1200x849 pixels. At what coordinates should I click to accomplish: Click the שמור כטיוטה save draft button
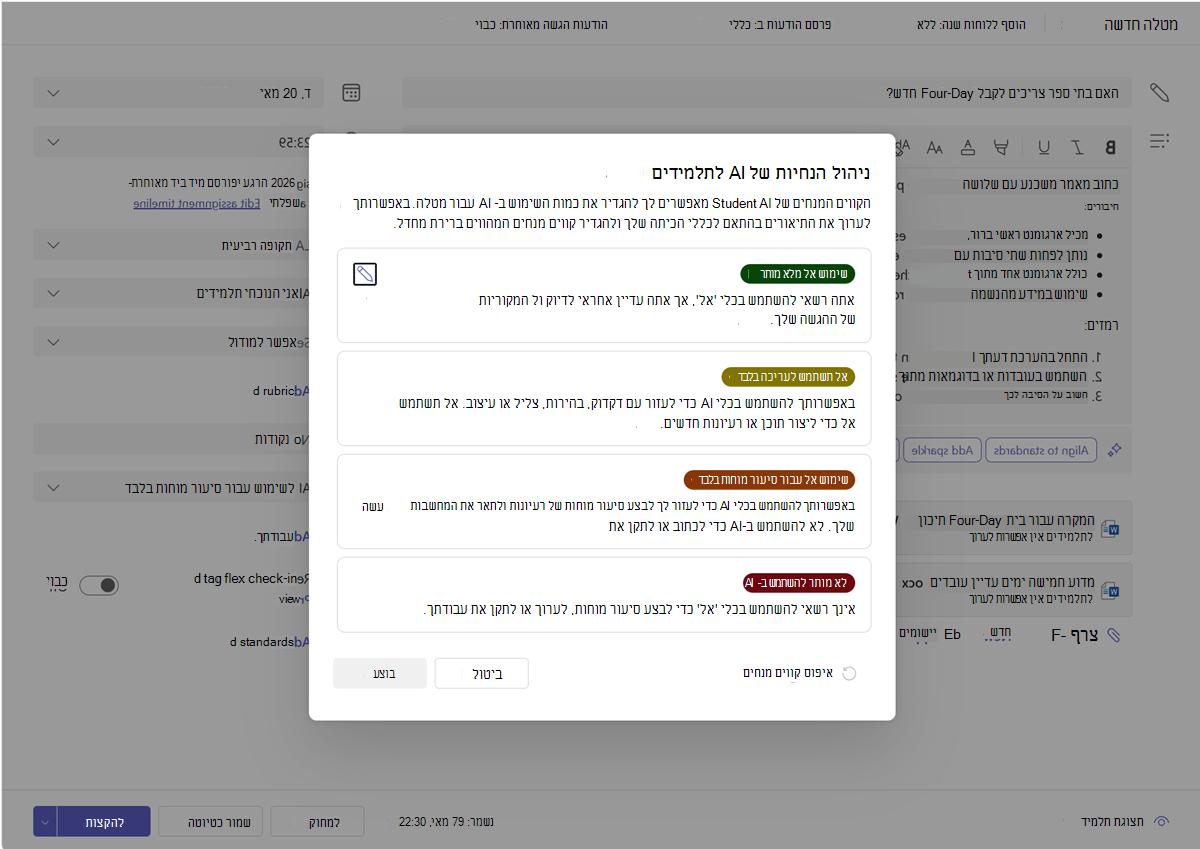click(x=211, y=822)
